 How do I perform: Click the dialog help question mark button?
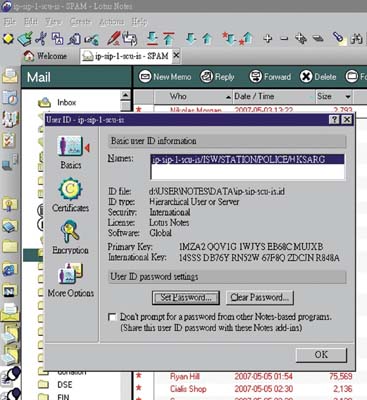[x=334, y=119]
